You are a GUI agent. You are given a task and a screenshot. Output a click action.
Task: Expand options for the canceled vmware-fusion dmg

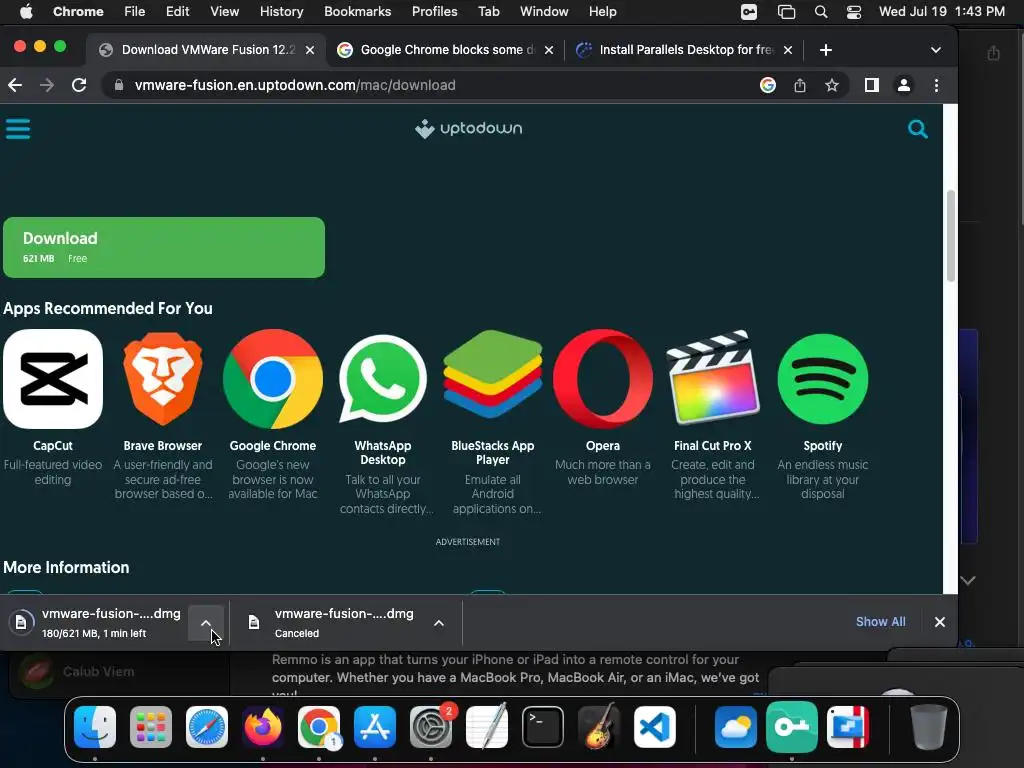439,622
